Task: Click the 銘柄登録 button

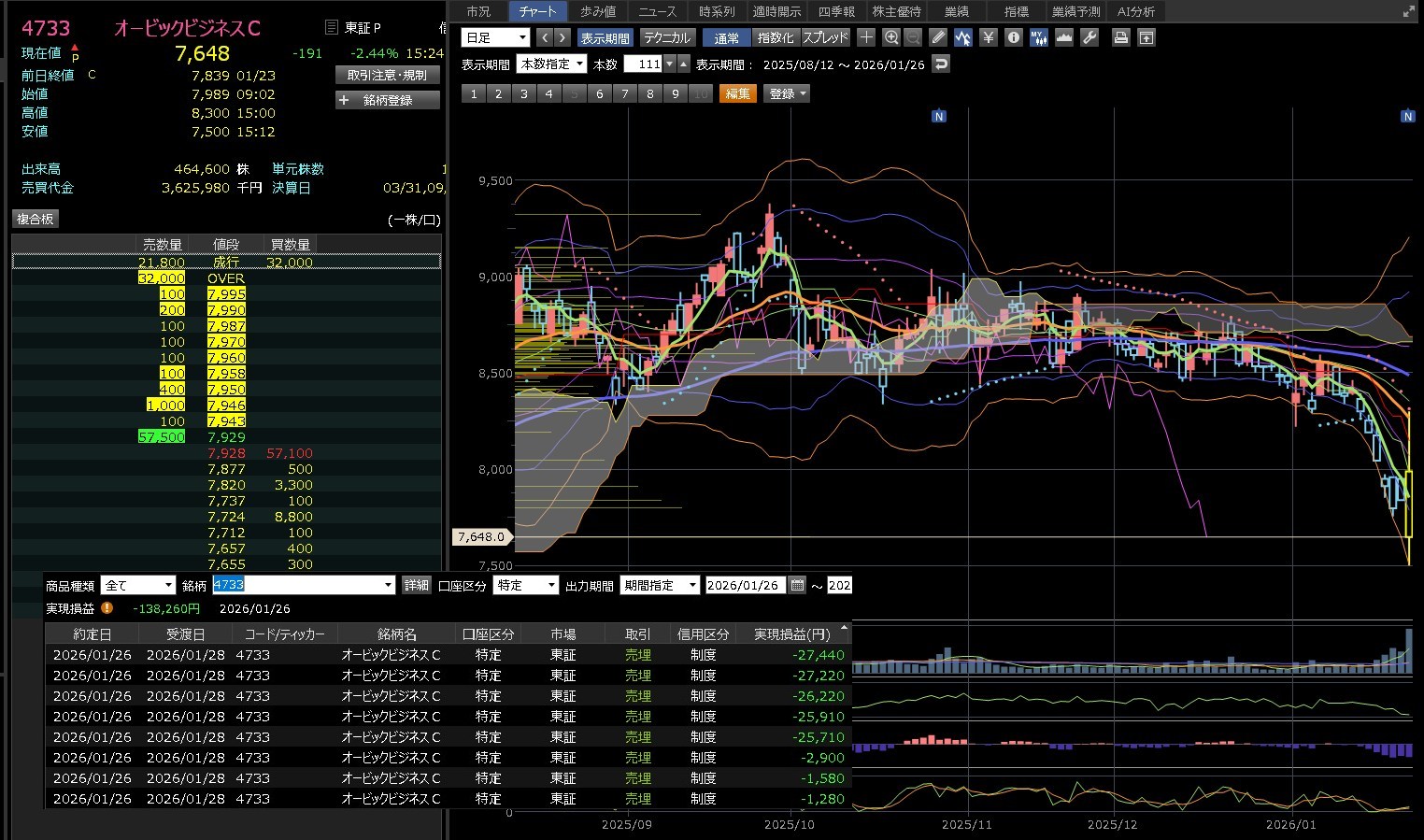Action: 387,100
